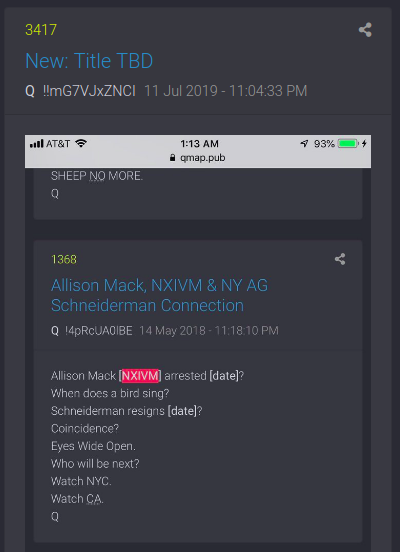This screenshot has height=552, width=400.
Task: Click the tripcode !4pRcUA0lBE
Action: point(99,331)
